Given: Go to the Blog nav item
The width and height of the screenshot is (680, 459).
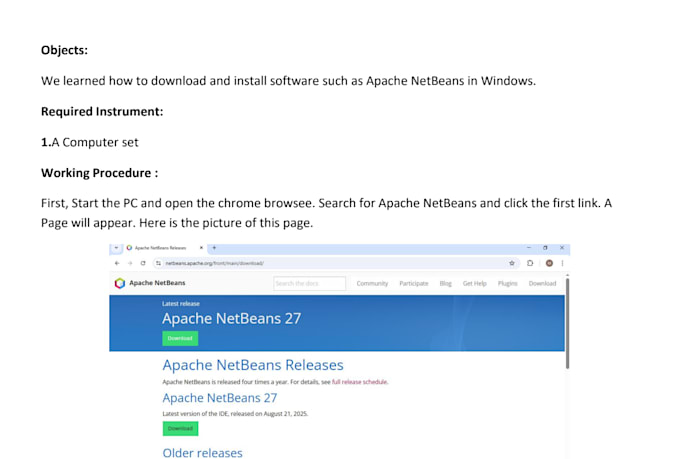Looking at the screenshot, I should 445,283.
